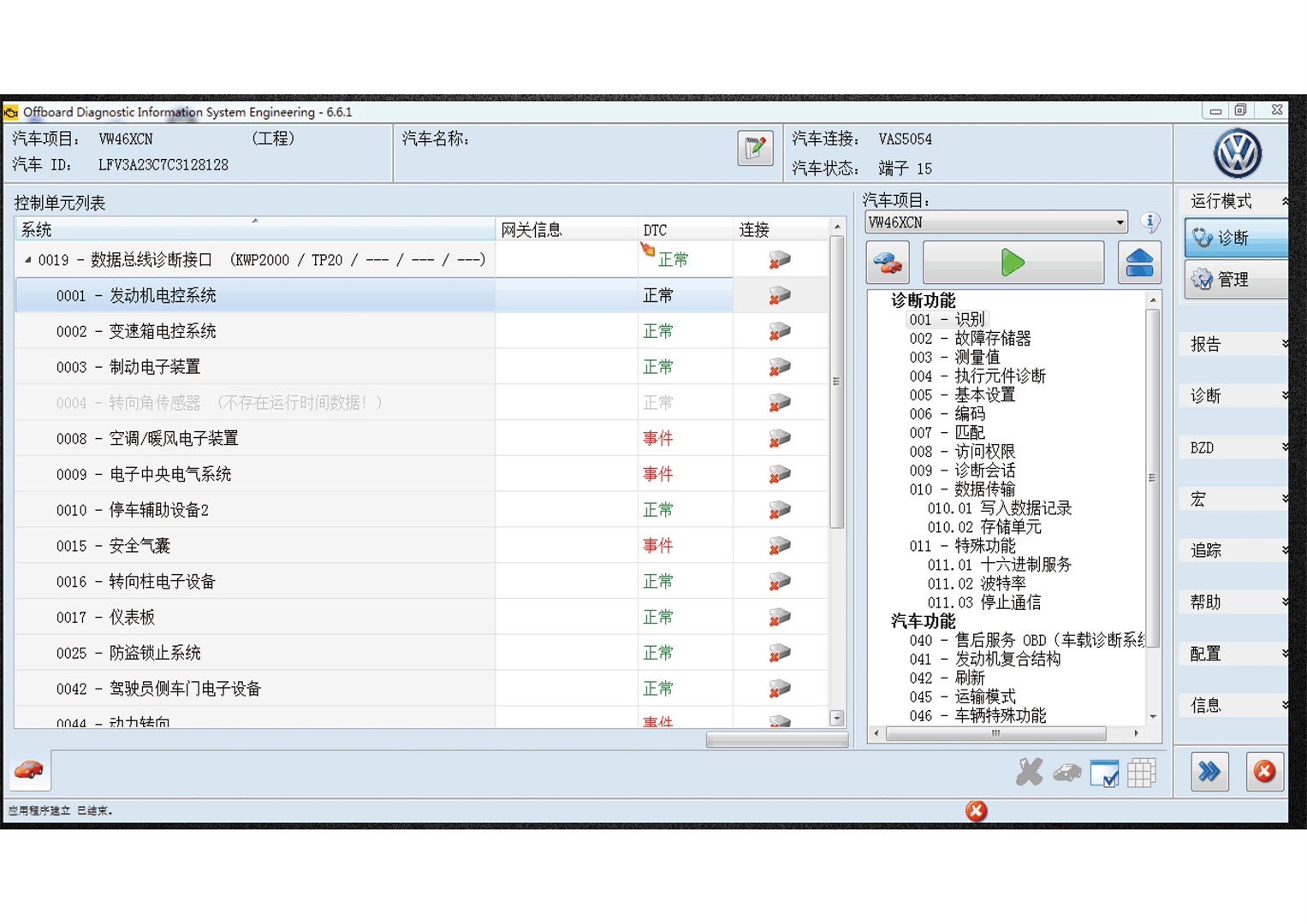
Task: Click connection icon for 0025 防盗锁止系统
Action: tap(780, 654)
